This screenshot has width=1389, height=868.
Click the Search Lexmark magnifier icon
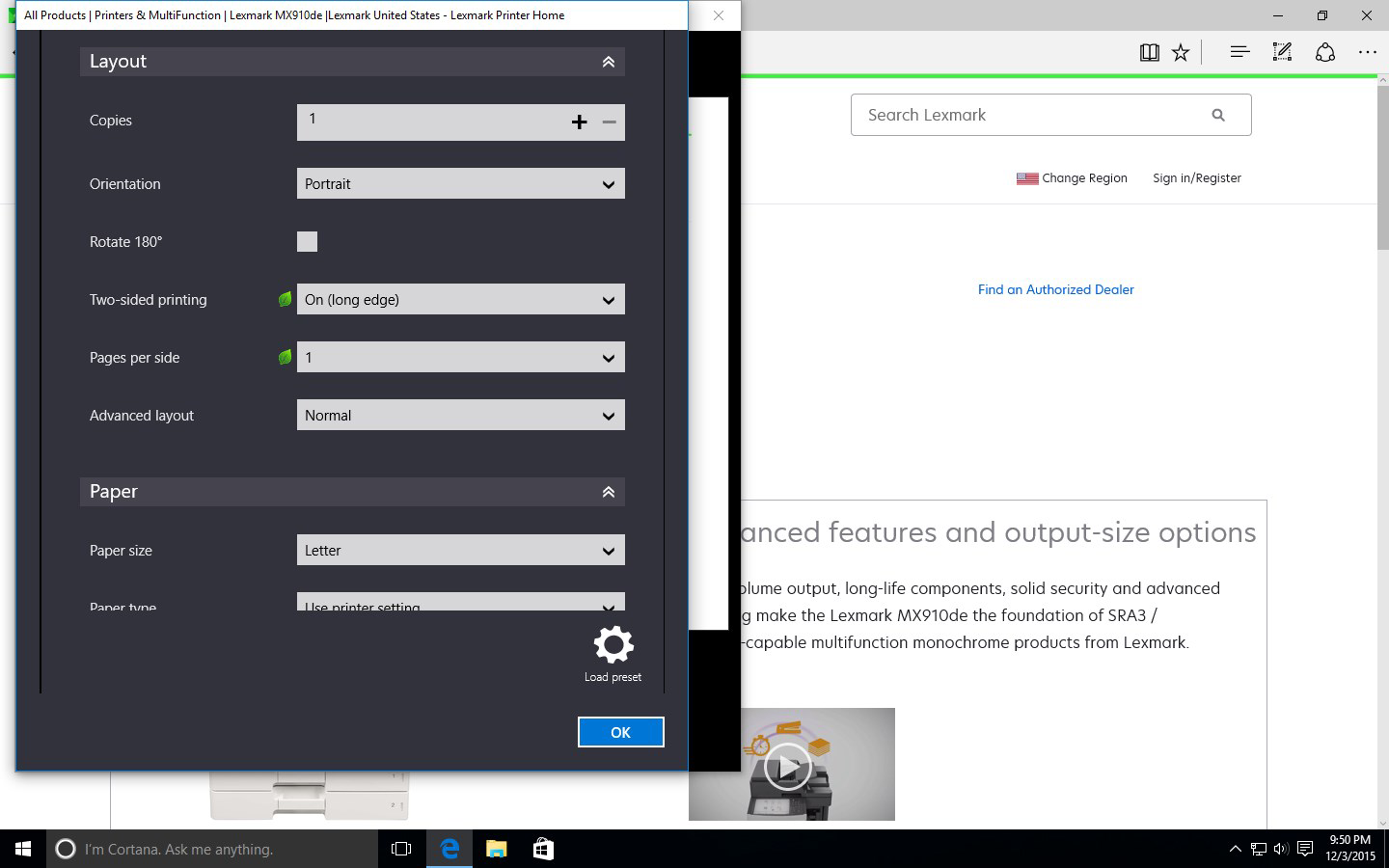tap(1218, 114)
